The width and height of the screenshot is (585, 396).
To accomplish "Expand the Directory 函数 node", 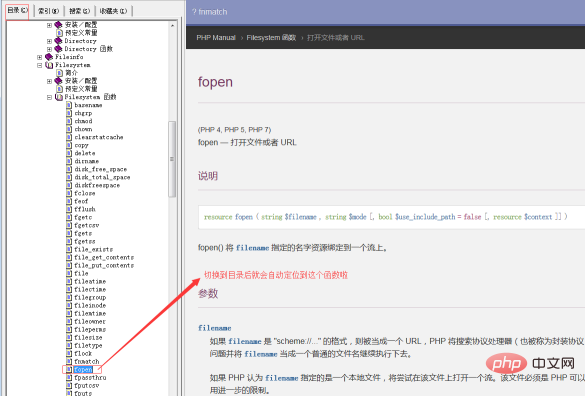I will [x=49, y=49].
